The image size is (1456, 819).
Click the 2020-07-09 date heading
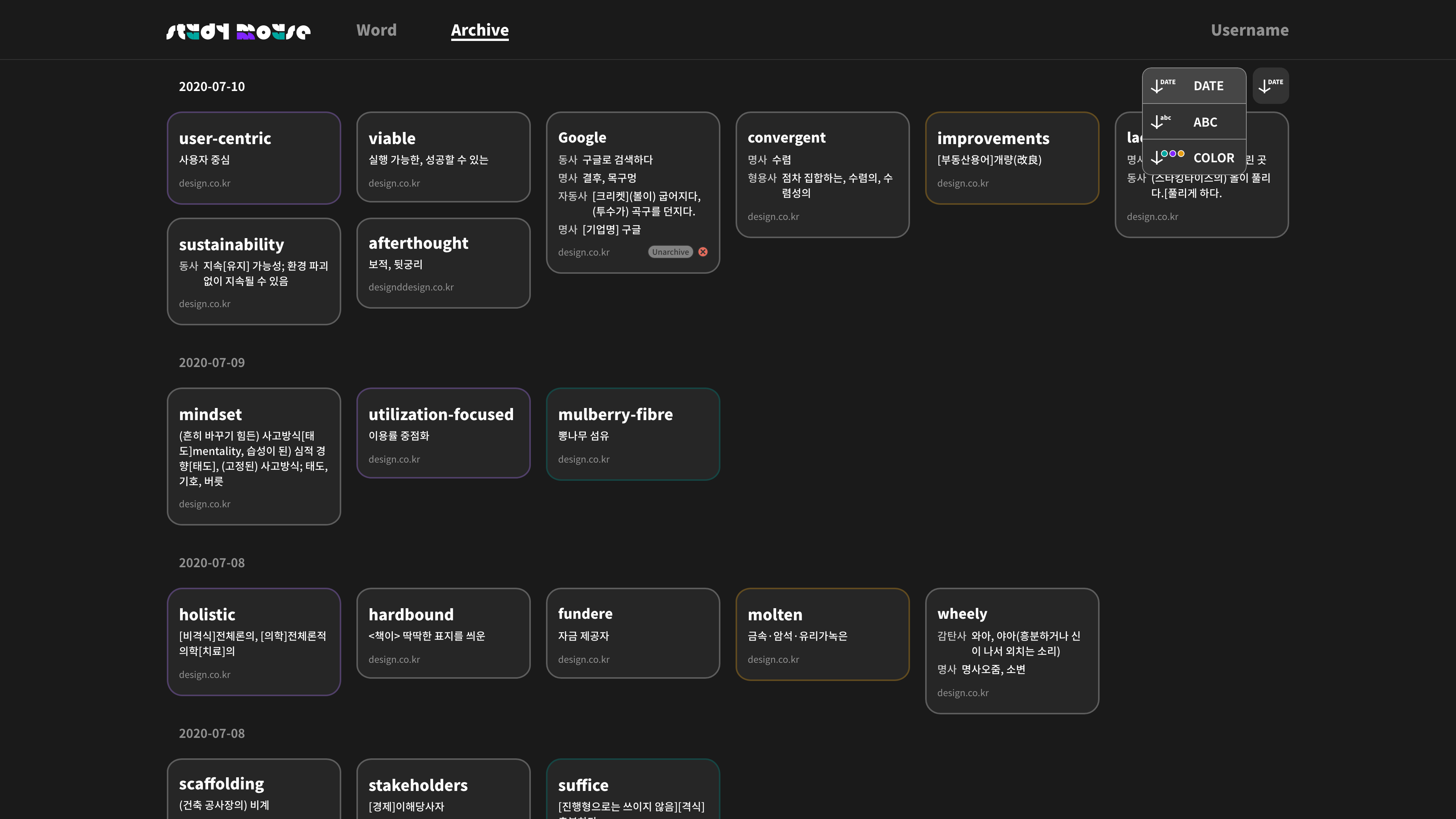212,362
